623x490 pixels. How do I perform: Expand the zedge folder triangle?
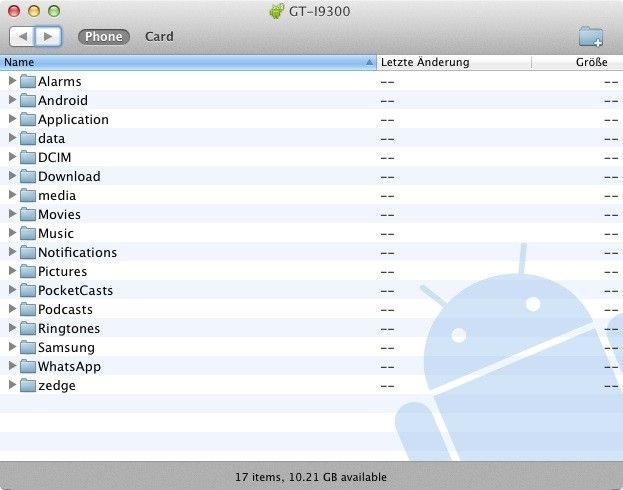click(12, 385)
